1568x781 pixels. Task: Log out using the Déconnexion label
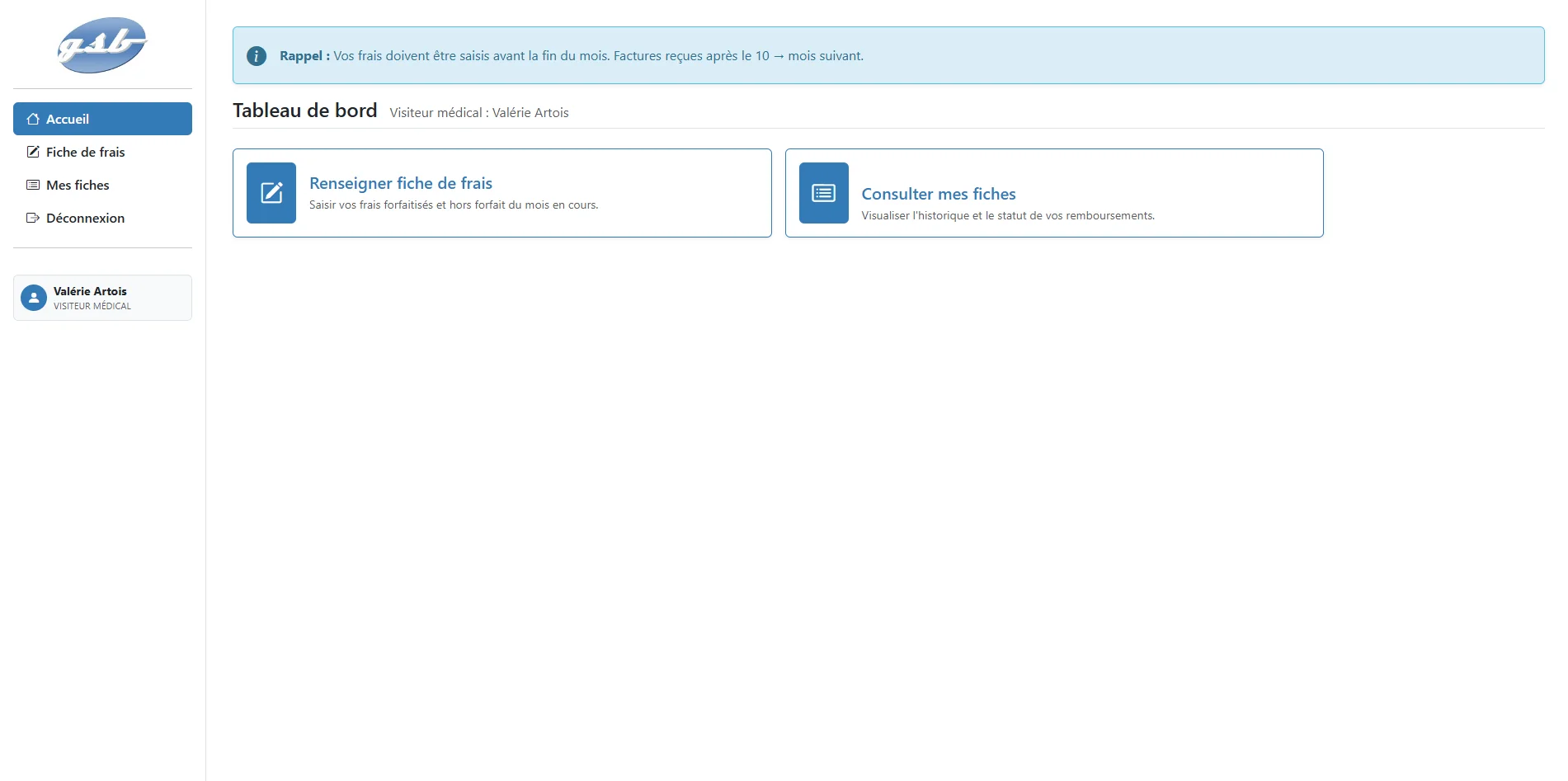pos(86,218)
